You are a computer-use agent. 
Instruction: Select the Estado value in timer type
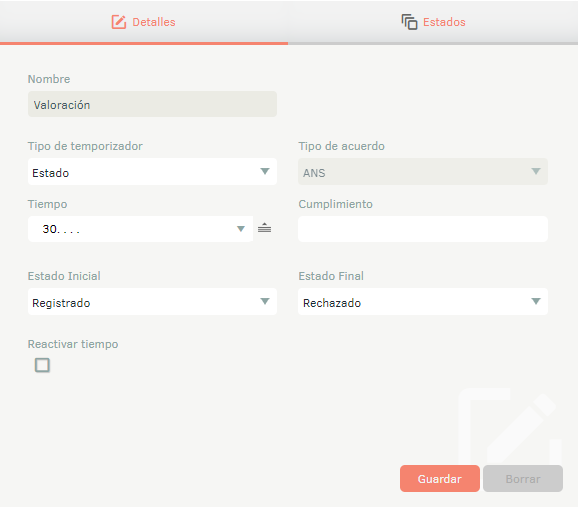coord(51,173)
